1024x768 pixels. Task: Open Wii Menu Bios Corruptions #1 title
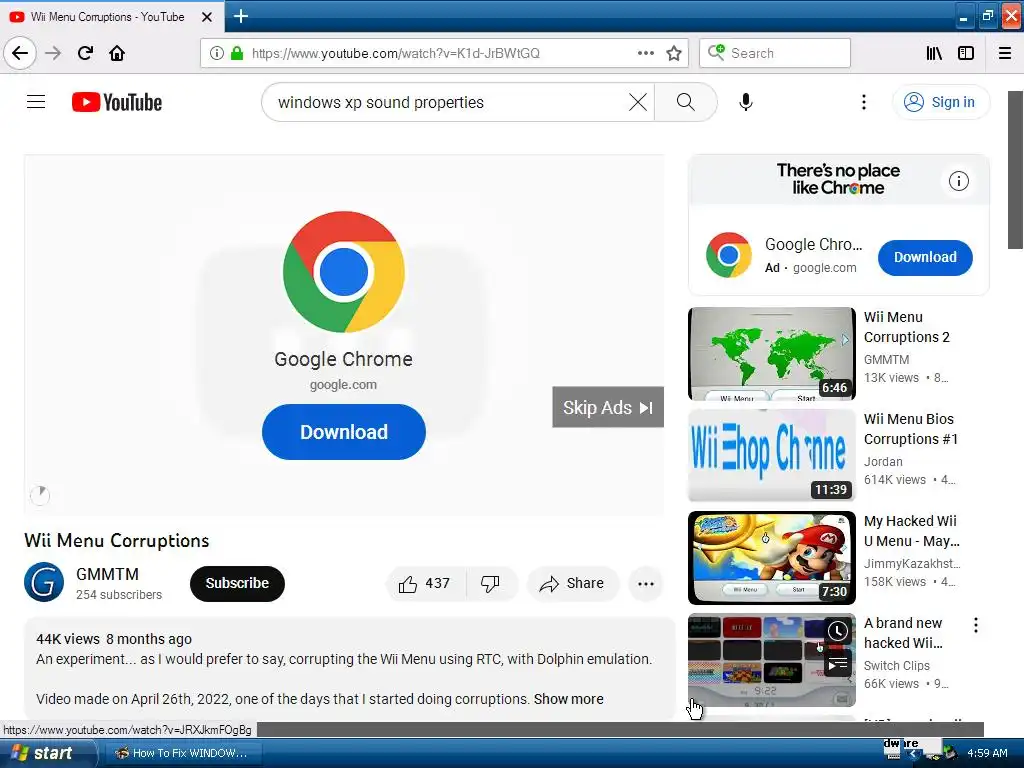point(910,429)
